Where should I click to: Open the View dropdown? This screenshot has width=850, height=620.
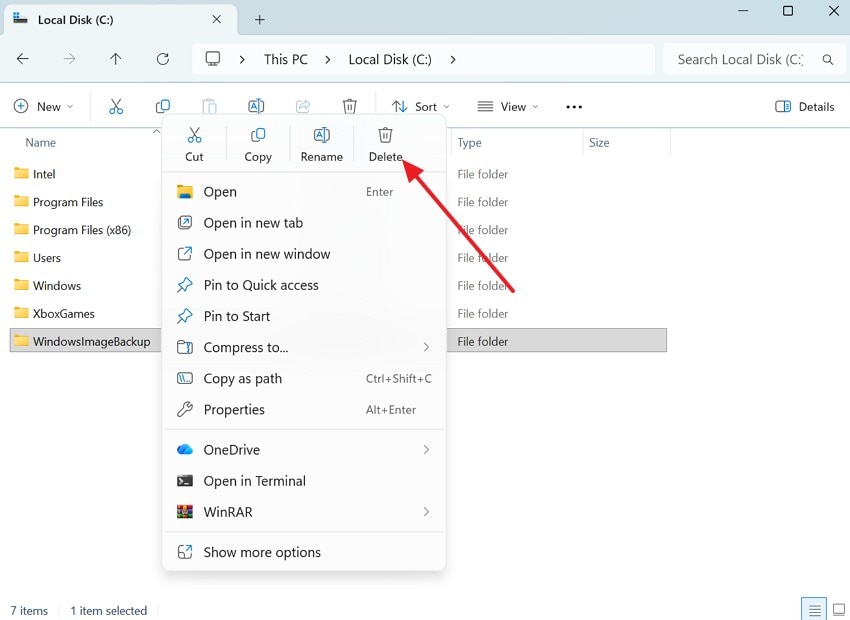(508, 107)
